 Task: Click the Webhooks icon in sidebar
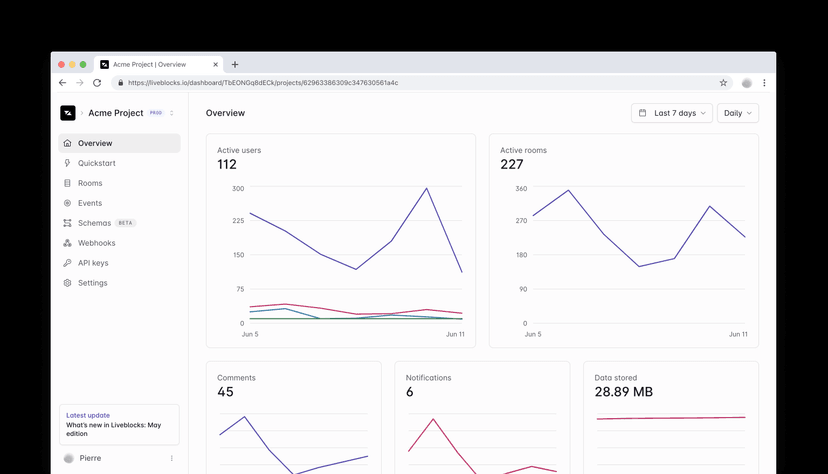click(67, 243)
